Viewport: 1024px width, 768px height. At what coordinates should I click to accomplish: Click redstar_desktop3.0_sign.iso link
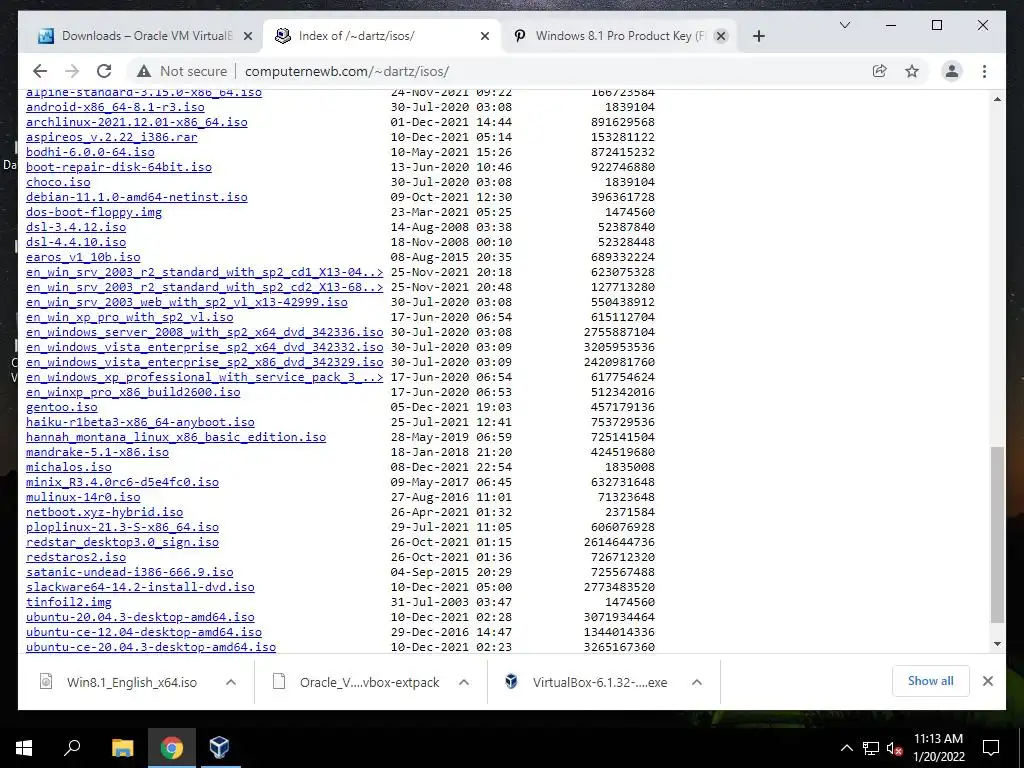click(122, 543)
